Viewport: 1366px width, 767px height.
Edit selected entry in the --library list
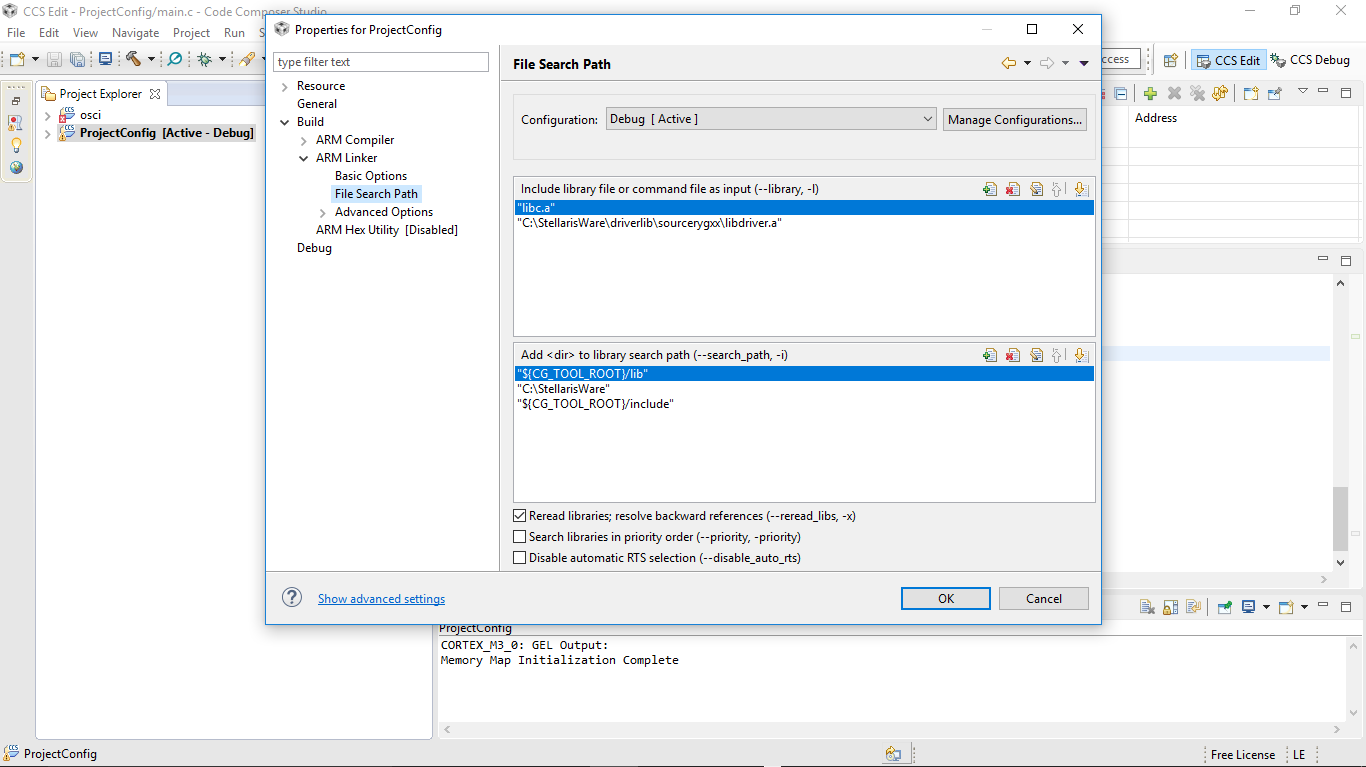[x=1036, y=189]
